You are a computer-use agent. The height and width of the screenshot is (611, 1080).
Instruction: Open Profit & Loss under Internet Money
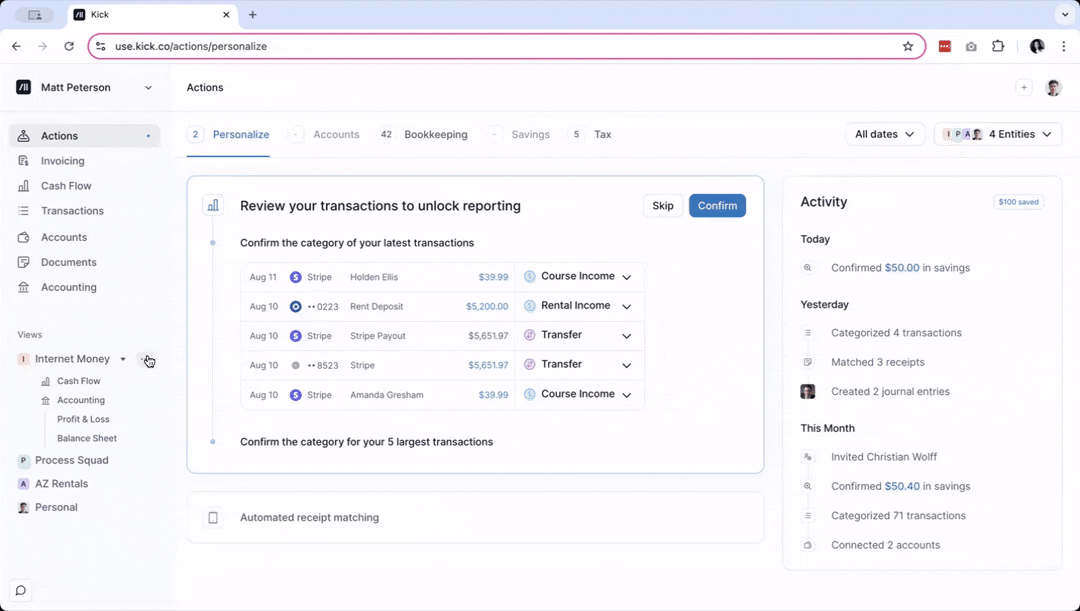coord(83,419)
